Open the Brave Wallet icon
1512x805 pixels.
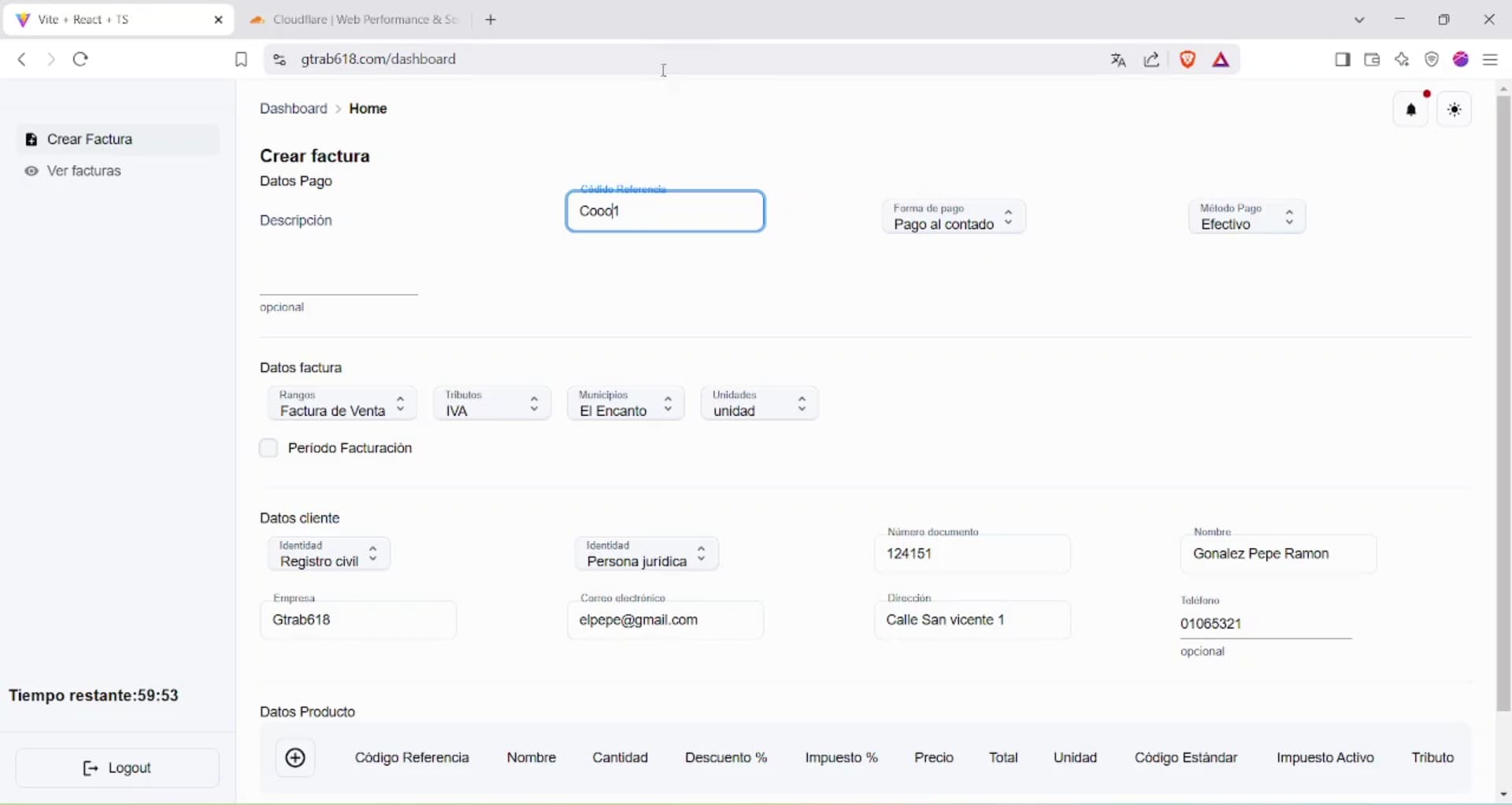(x=1372, y=59)
